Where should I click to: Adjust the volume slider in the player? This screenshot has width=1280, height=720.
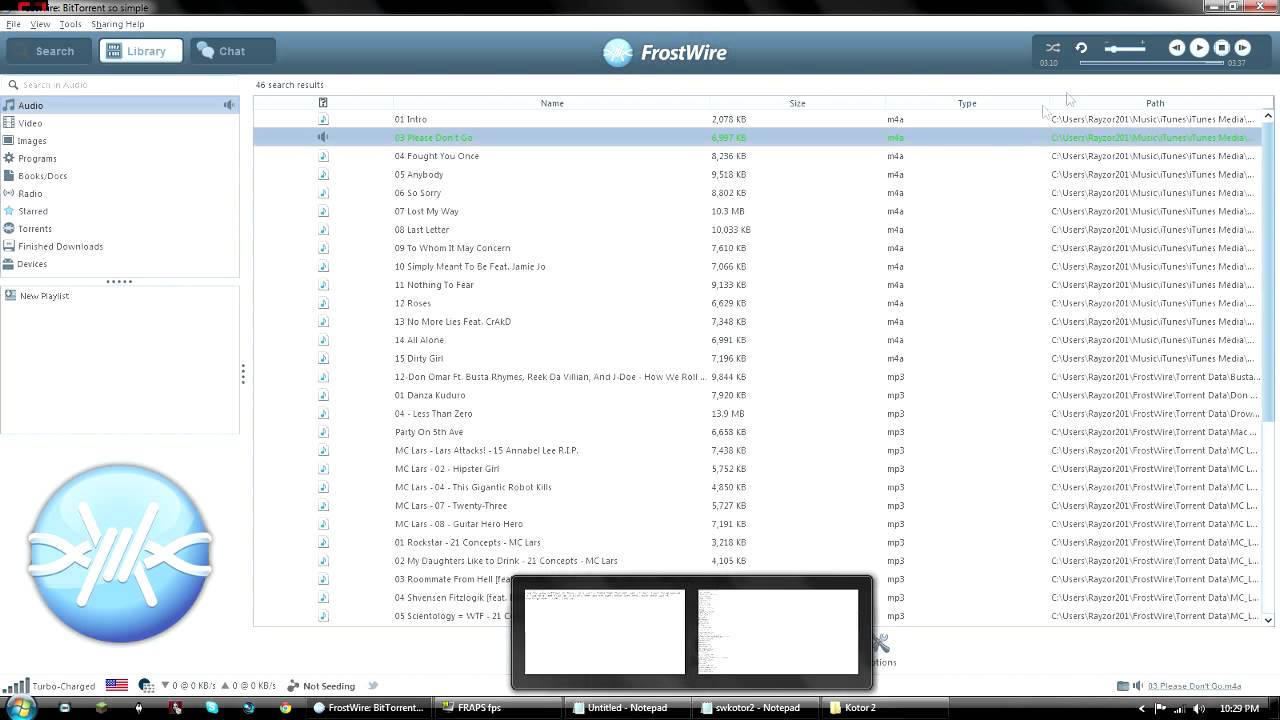[x=1125, y=48]
